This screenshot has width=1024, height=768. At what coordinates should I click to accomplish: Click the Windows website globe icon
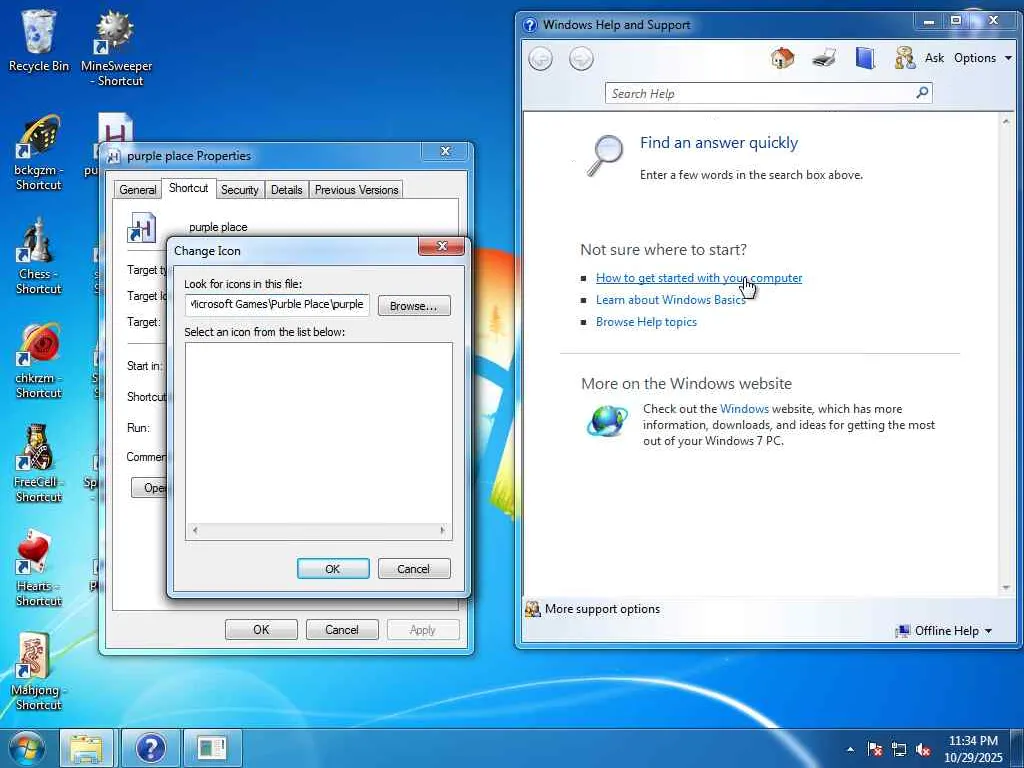[x=607, y=421]
